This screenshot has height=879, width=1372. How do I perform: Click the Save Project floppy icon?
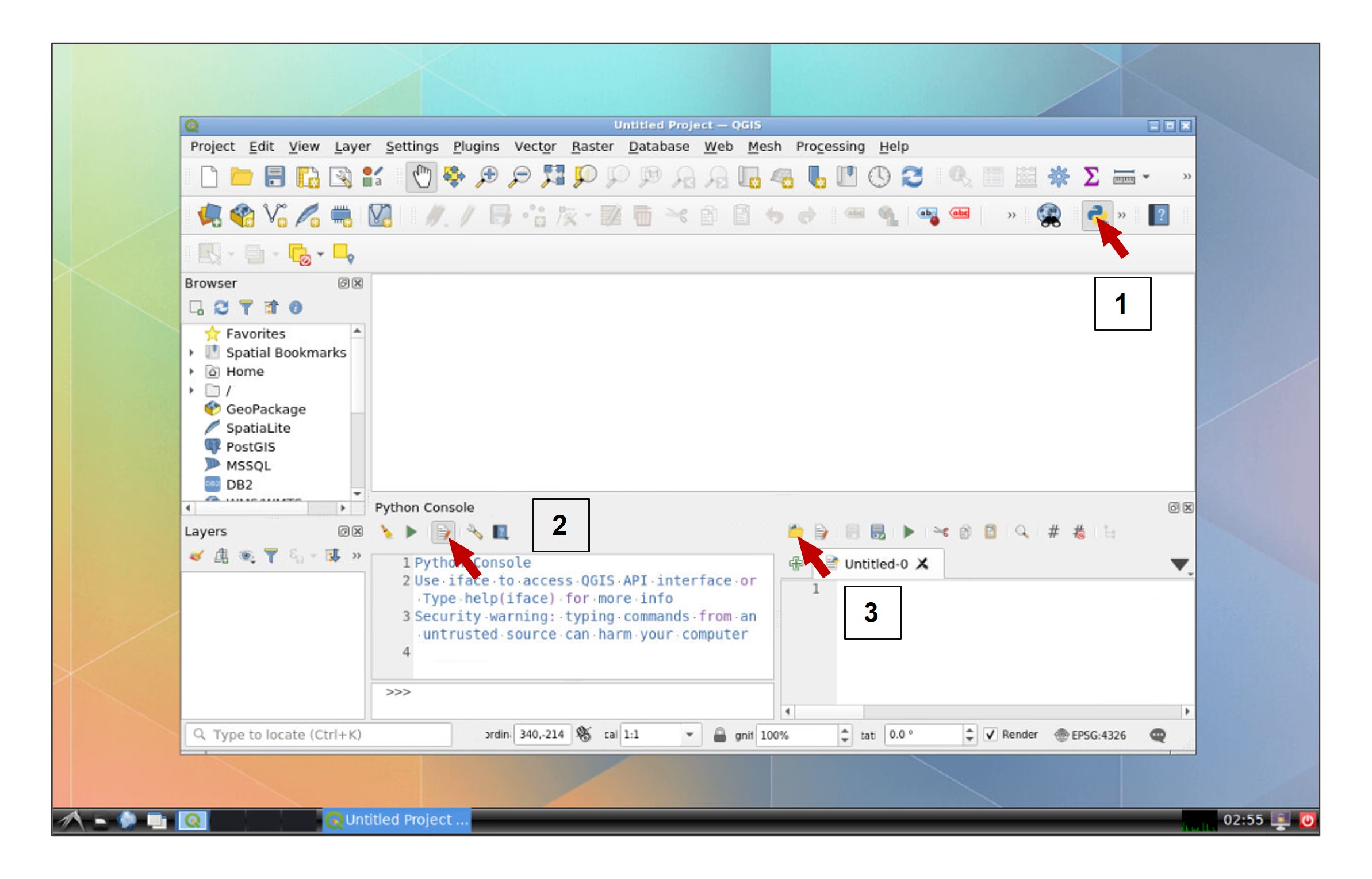tap(274, 177)
